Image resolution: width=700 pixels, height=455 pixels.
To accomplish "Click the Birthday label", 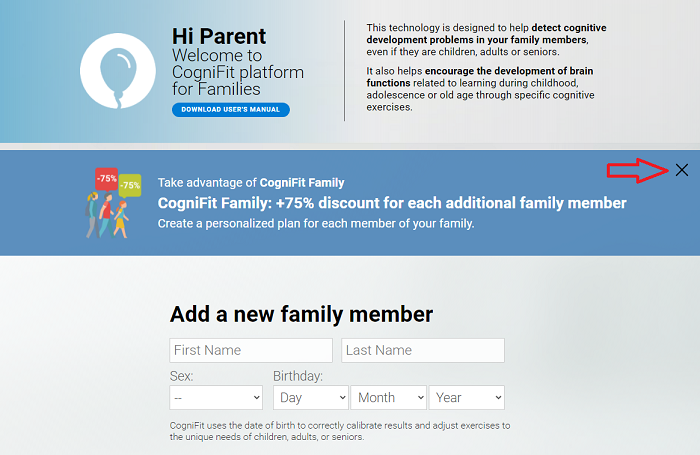I will coord(298,376).
